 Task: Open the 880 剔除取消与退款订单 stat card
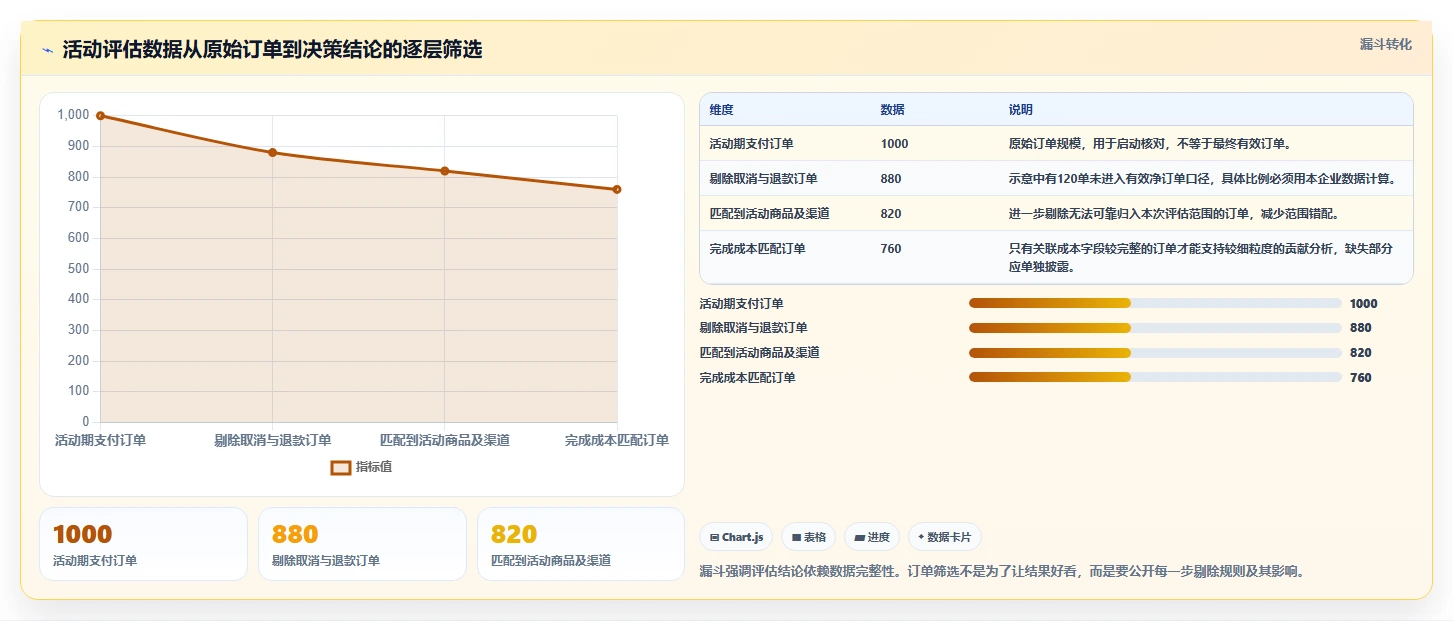tap(362, 544)
